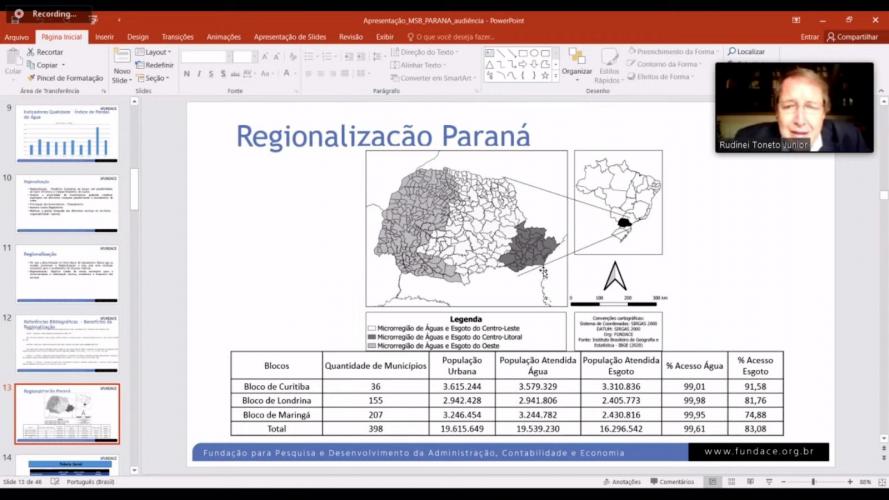Toggle bold formatting (N)
This screenshot has width=889, height=500.
(x=186, y=74)
